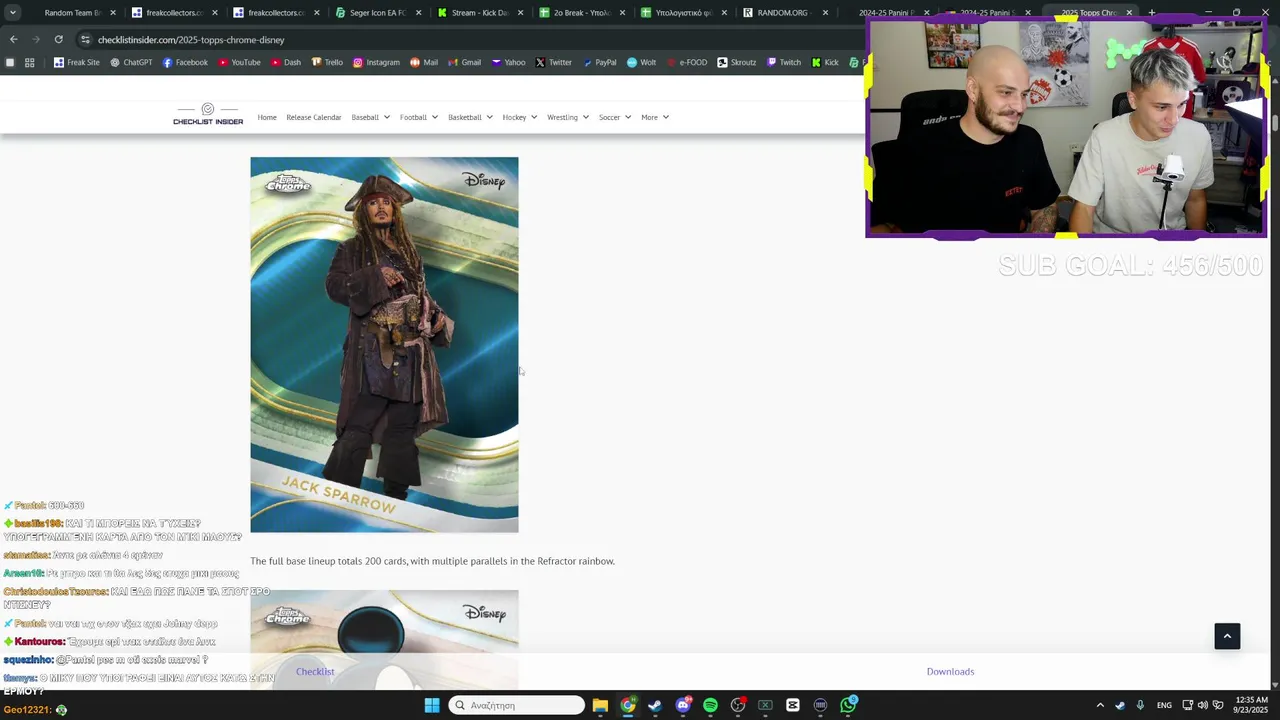This screenshot has height=720, width=1280.
Task: Open the tab search dropdown arrow
Action: click(x=13, y=12)
